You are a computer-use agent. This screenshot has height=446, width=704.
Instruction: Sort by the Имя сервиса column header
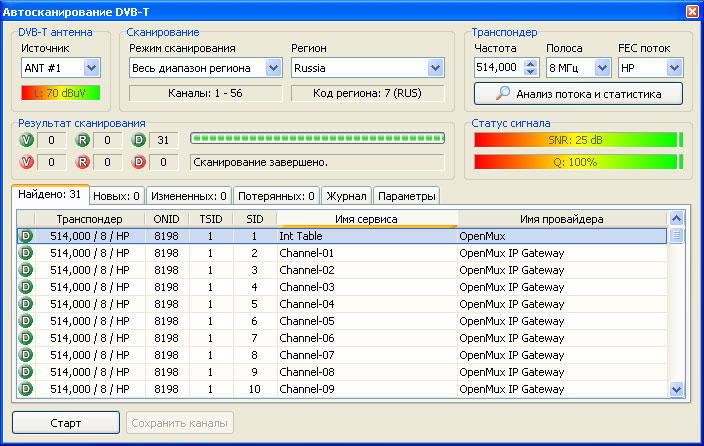click(366, 219)
